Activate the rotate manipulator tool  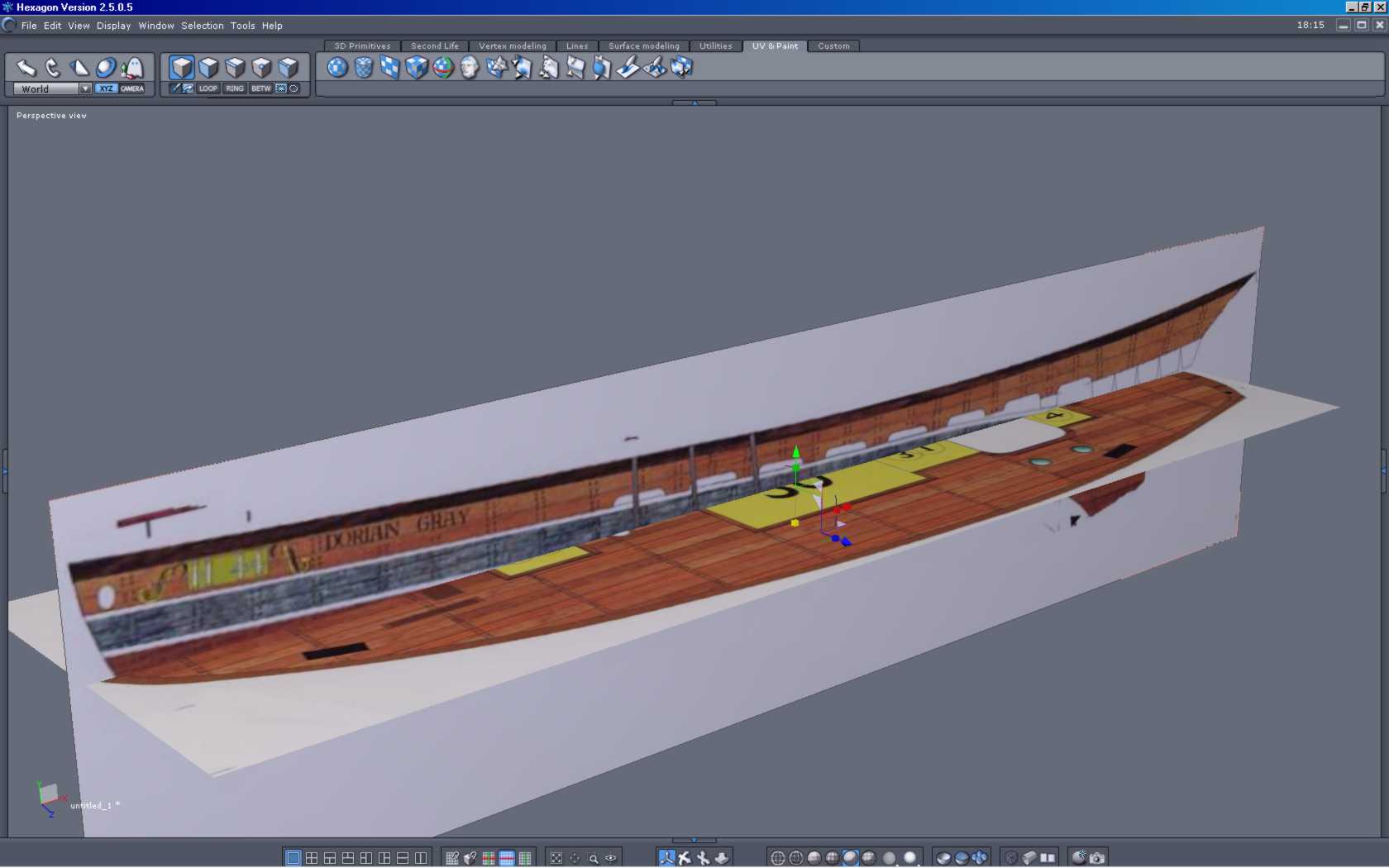53,67
